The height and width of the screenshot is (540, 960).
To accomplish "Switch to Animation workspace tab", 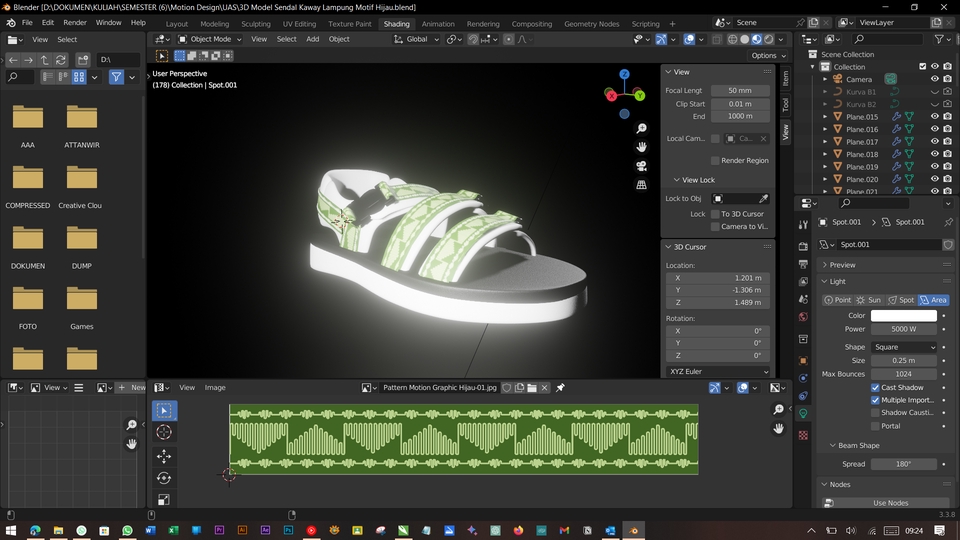I will [438, 24].
